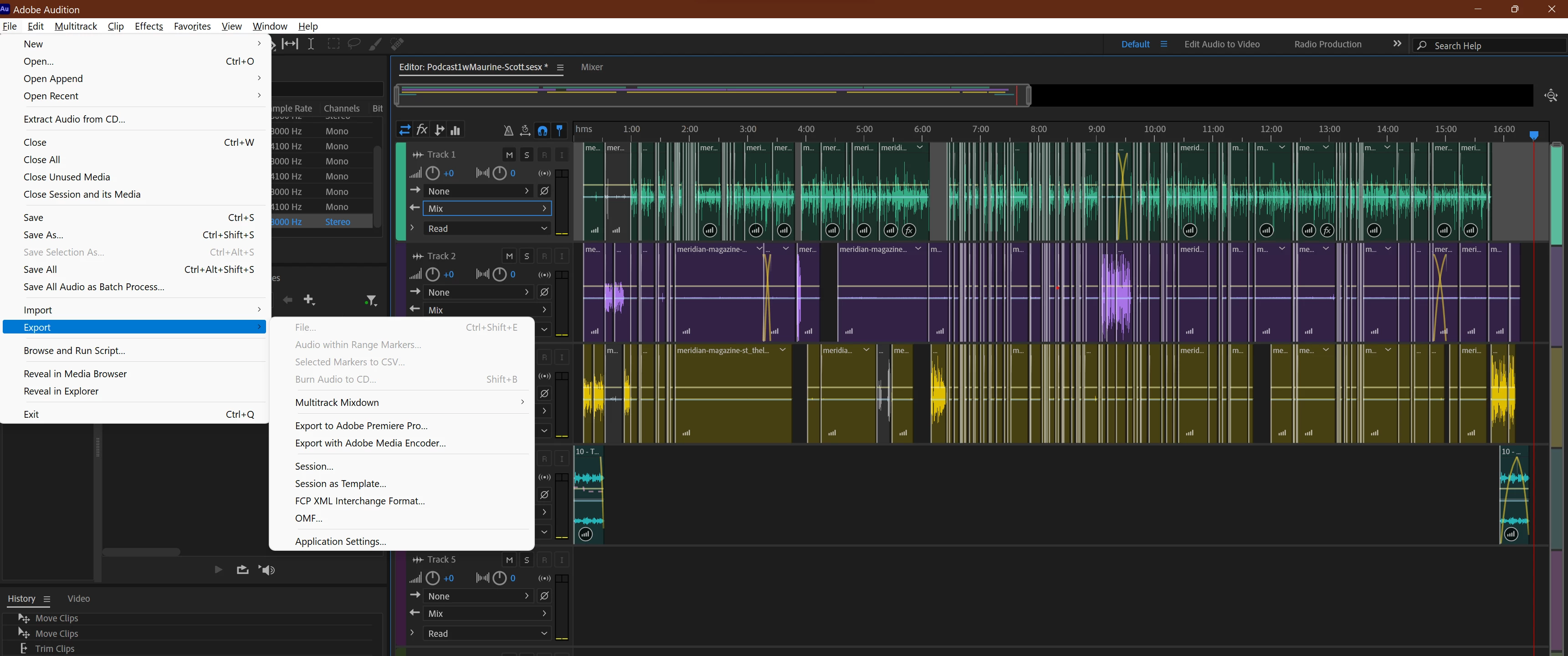This screenshot has width=1568, height=656.
Task: Switch to the Mixer tab
Action: [x=592, y=67]
